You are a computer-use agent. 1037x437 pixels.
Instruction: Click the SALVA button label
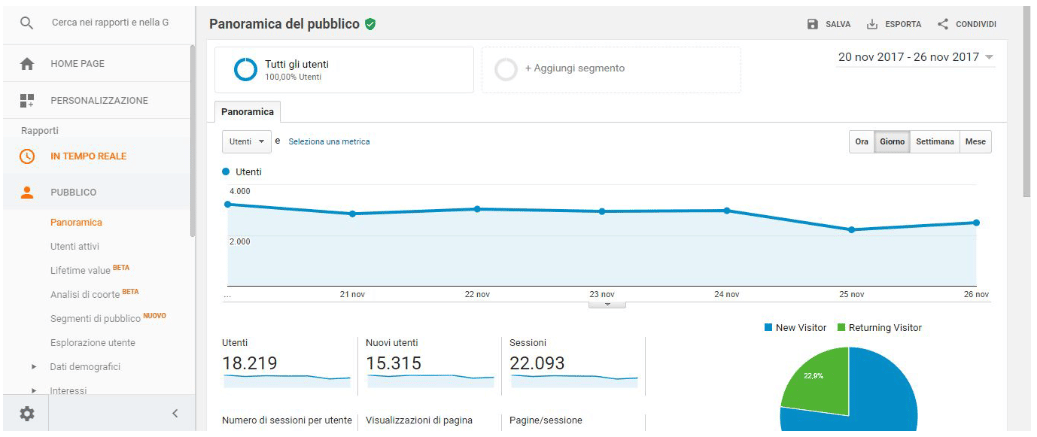click(838, 24)
